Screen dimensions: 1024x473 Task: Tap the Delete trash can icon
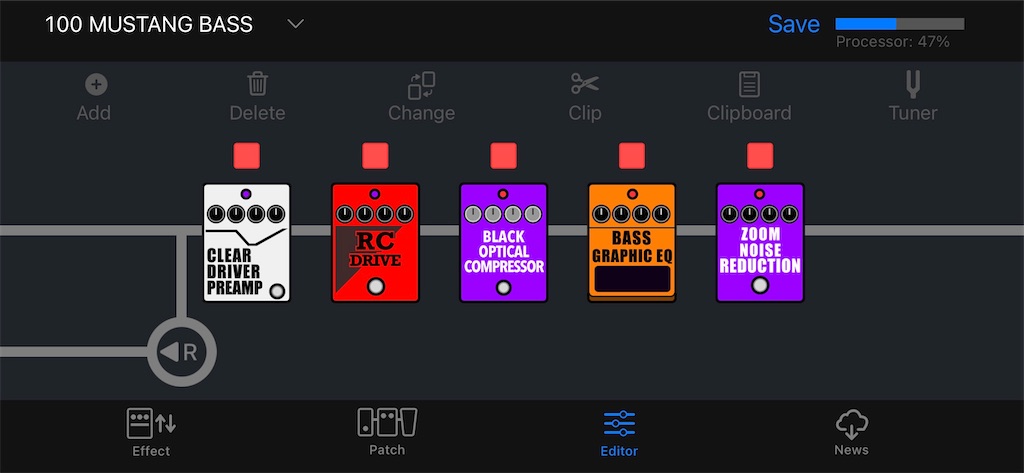pyautogui.click(x=257, y=84)
